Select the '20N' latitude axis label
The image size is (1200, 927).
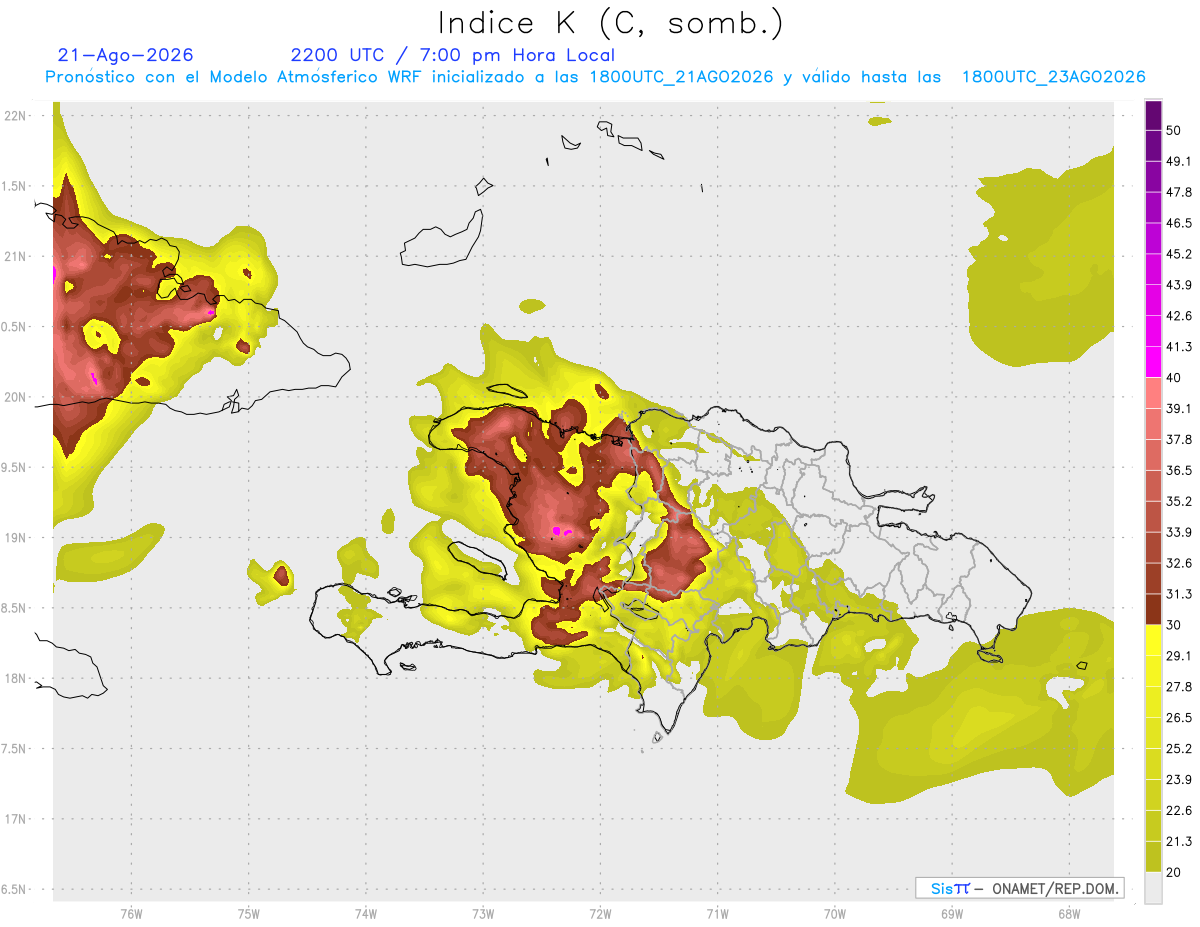pos(16,397)
